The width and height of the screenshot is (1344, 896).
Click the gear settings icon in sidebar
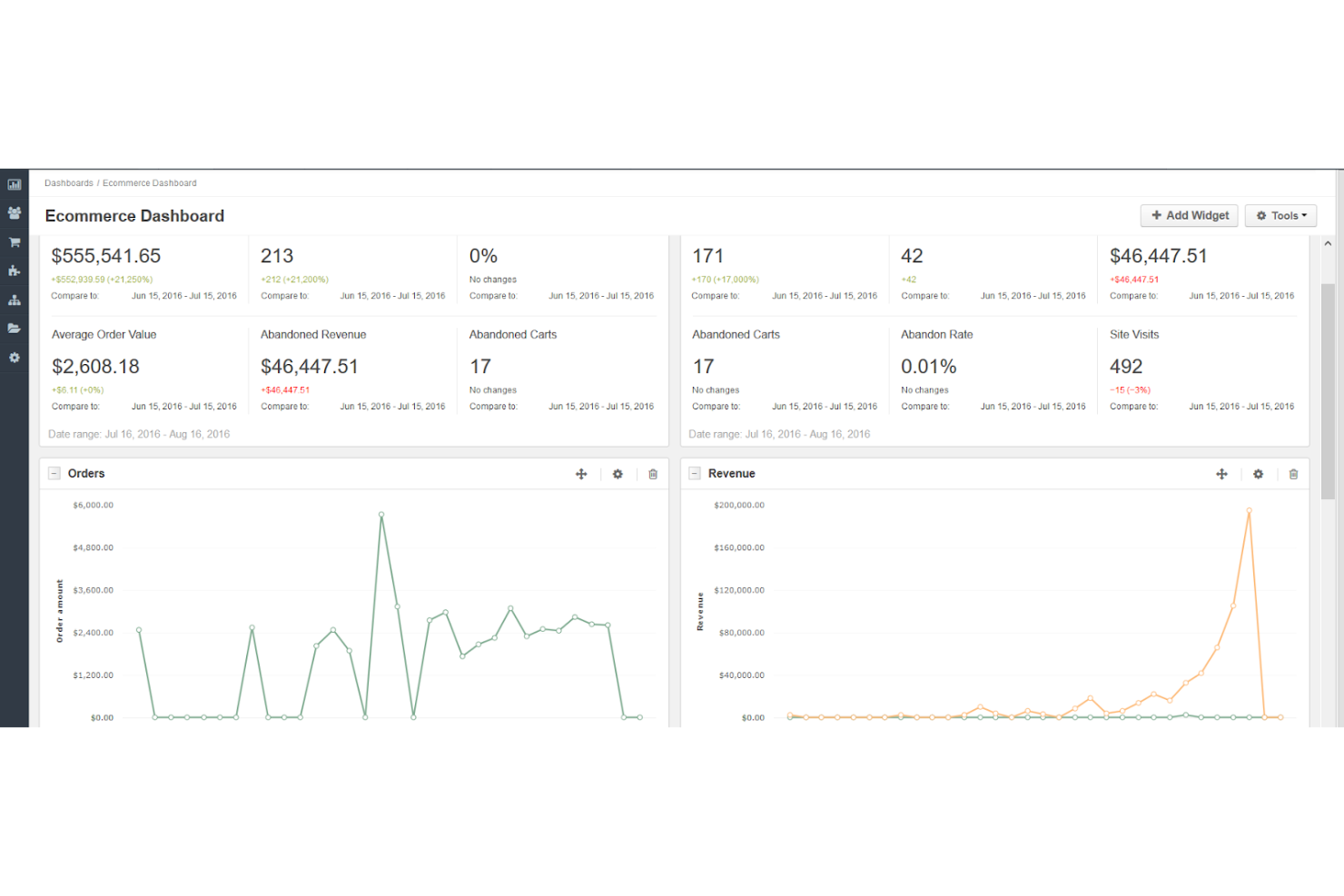pyautogui.click(x=14, y=358)
